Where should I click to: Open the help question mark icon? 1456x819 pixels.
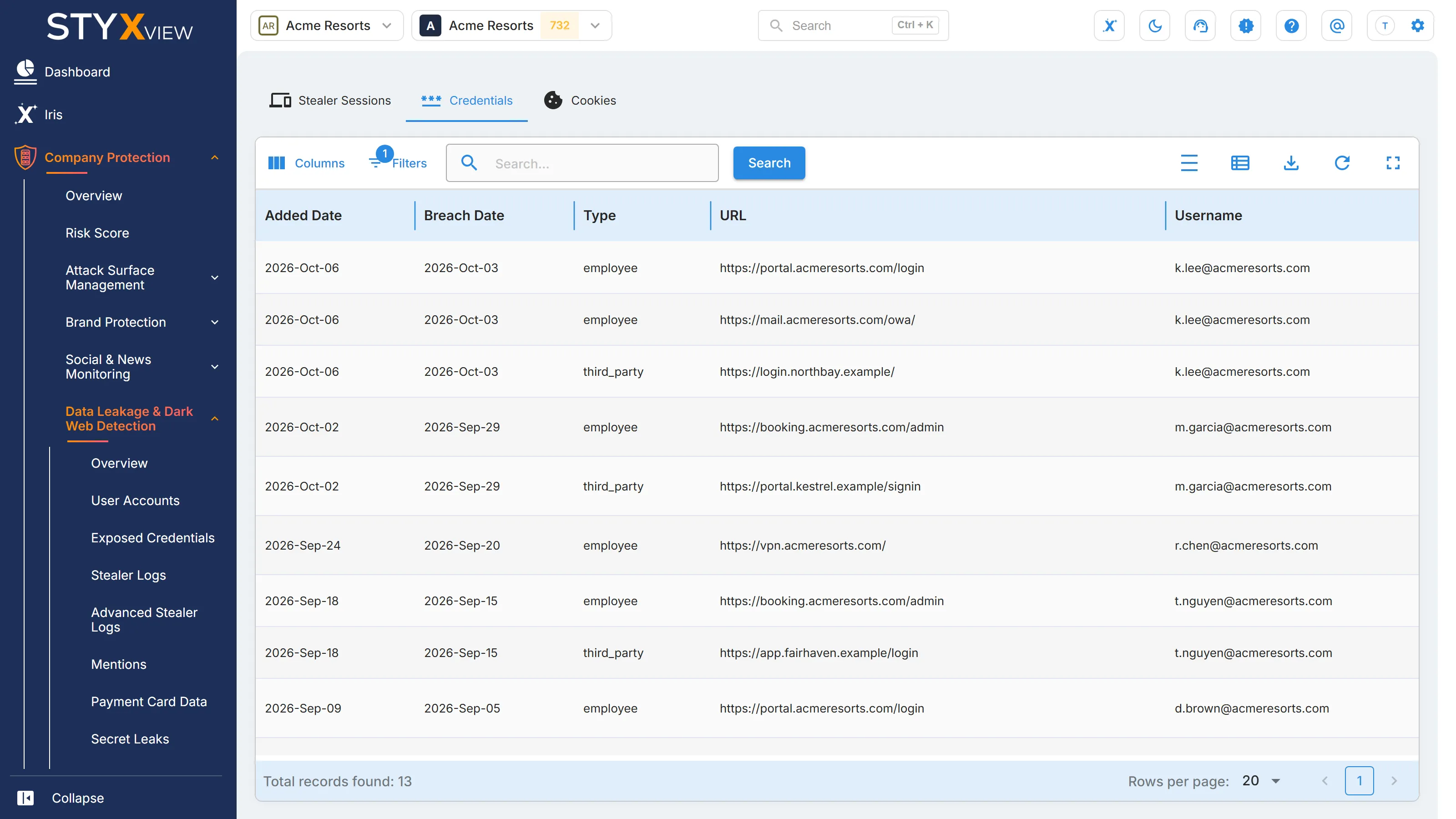point(1291,25)
